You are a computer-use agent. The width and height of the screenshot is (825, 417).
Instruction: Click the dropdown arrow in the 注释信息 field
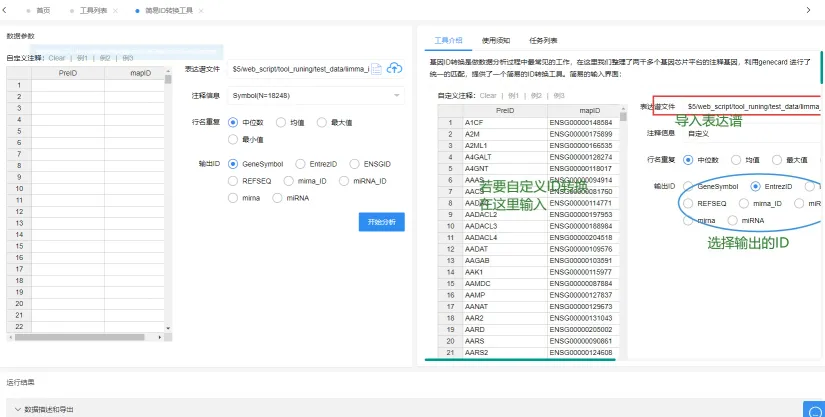[397, 95]
